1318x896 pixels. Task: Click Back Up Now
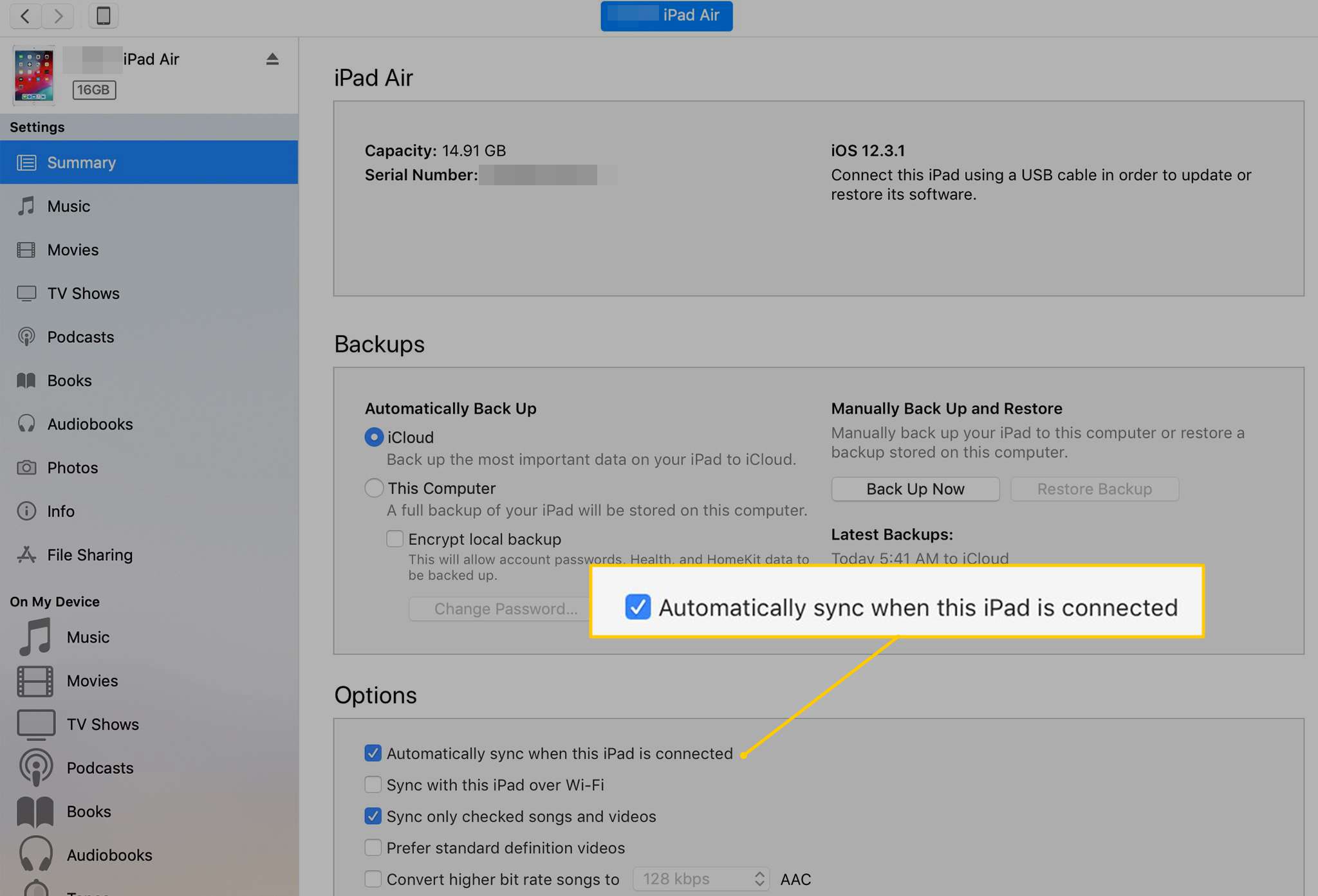(915, 489)
